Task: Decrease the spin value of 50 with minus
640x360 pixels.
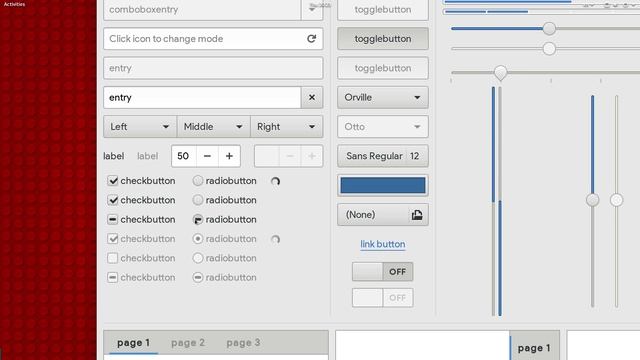Action: pos(207,156)
